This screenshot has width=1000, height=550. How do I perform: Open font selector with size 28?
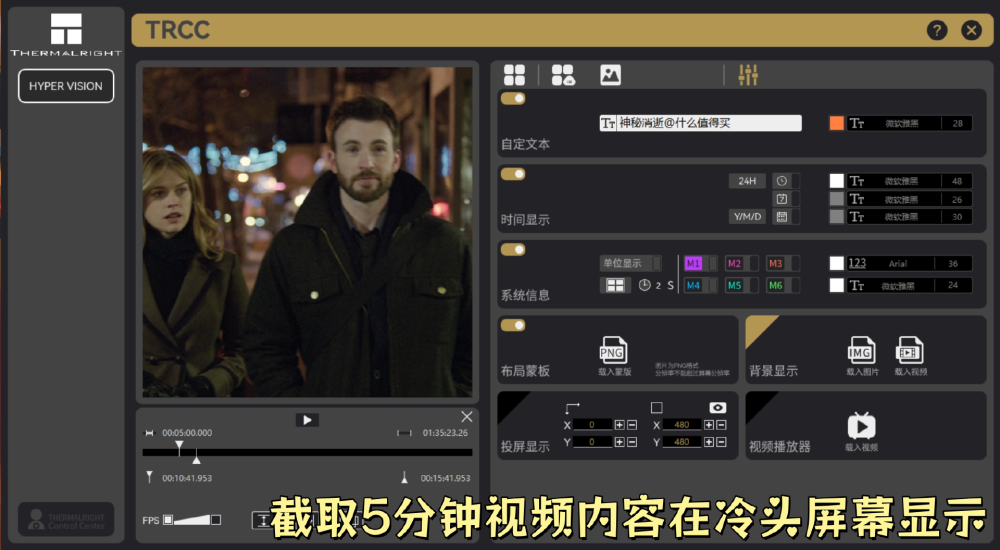(909, 123)
